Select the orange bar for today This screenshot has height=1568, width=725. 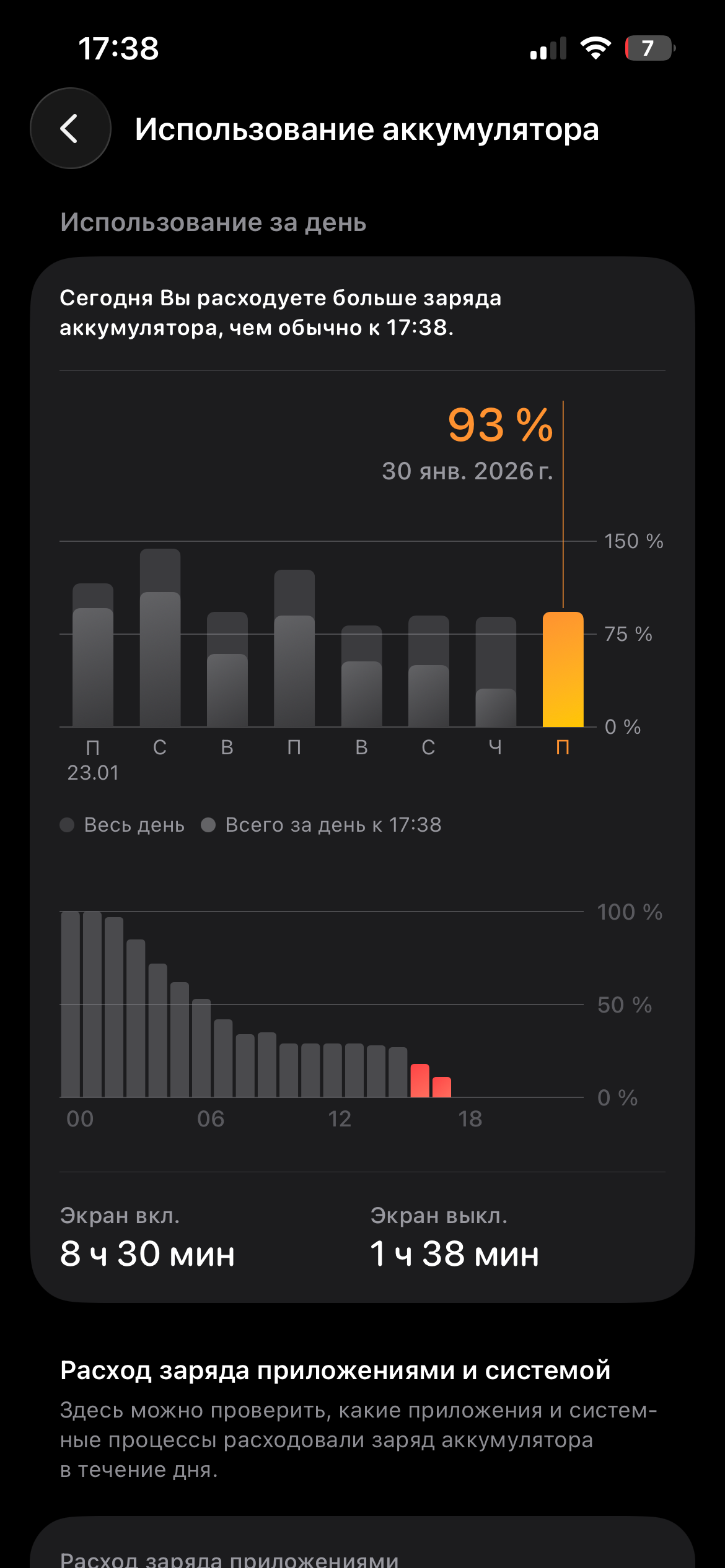pyautogui.click(x=563, y=669)
